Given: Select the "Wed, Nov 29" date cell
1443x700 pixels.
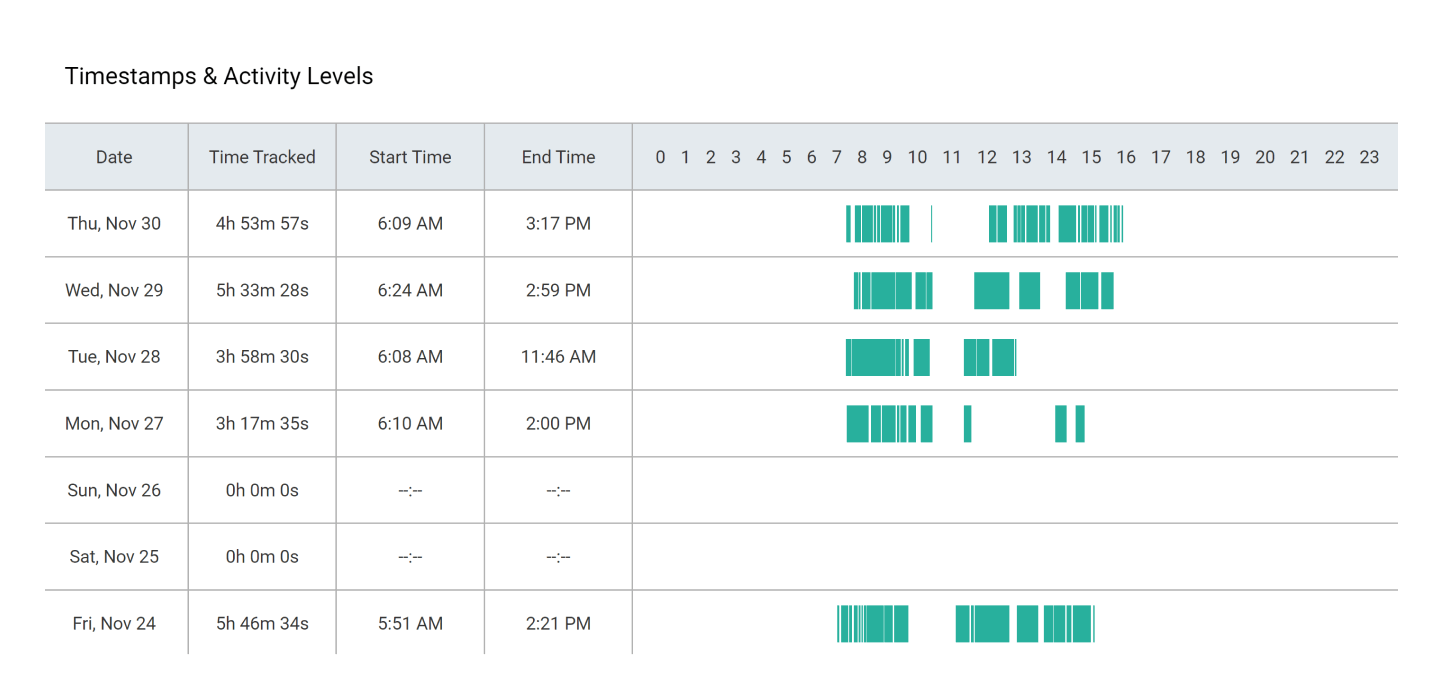Looking at the screenshot, I should [x=114, y=290].
